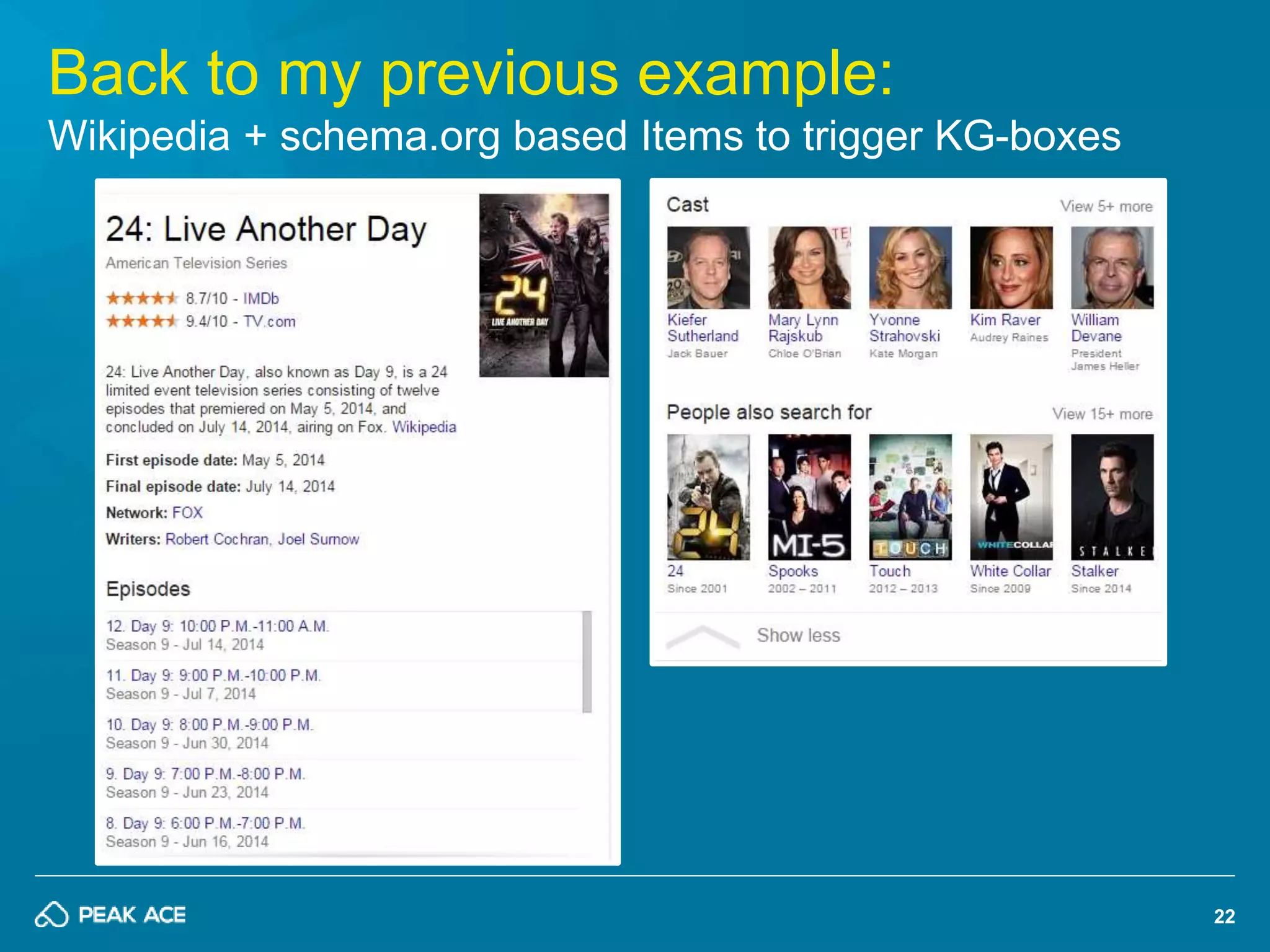This screenshot has height=952, width=1270.
Task: Open the Robert Cochran writer link
Action: 217,539
